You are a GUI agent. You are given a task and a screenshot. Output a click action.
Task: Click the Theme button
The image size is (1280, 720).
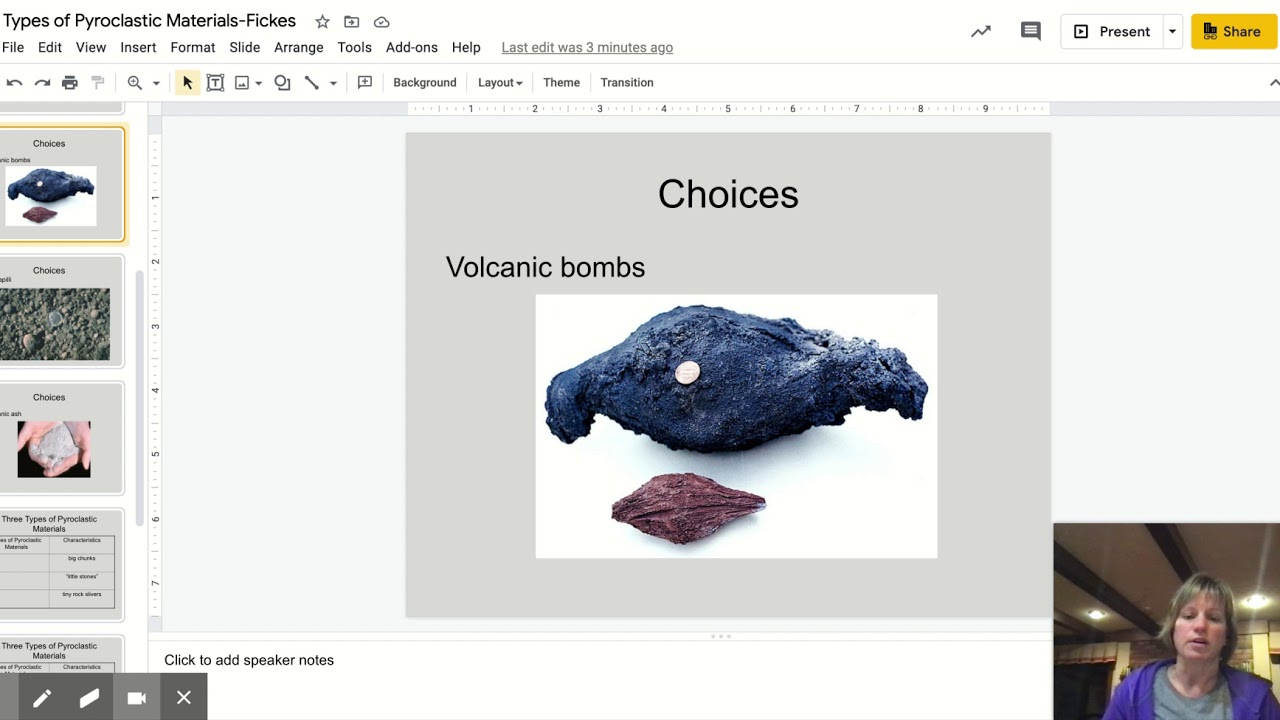[x=561, y=83]
